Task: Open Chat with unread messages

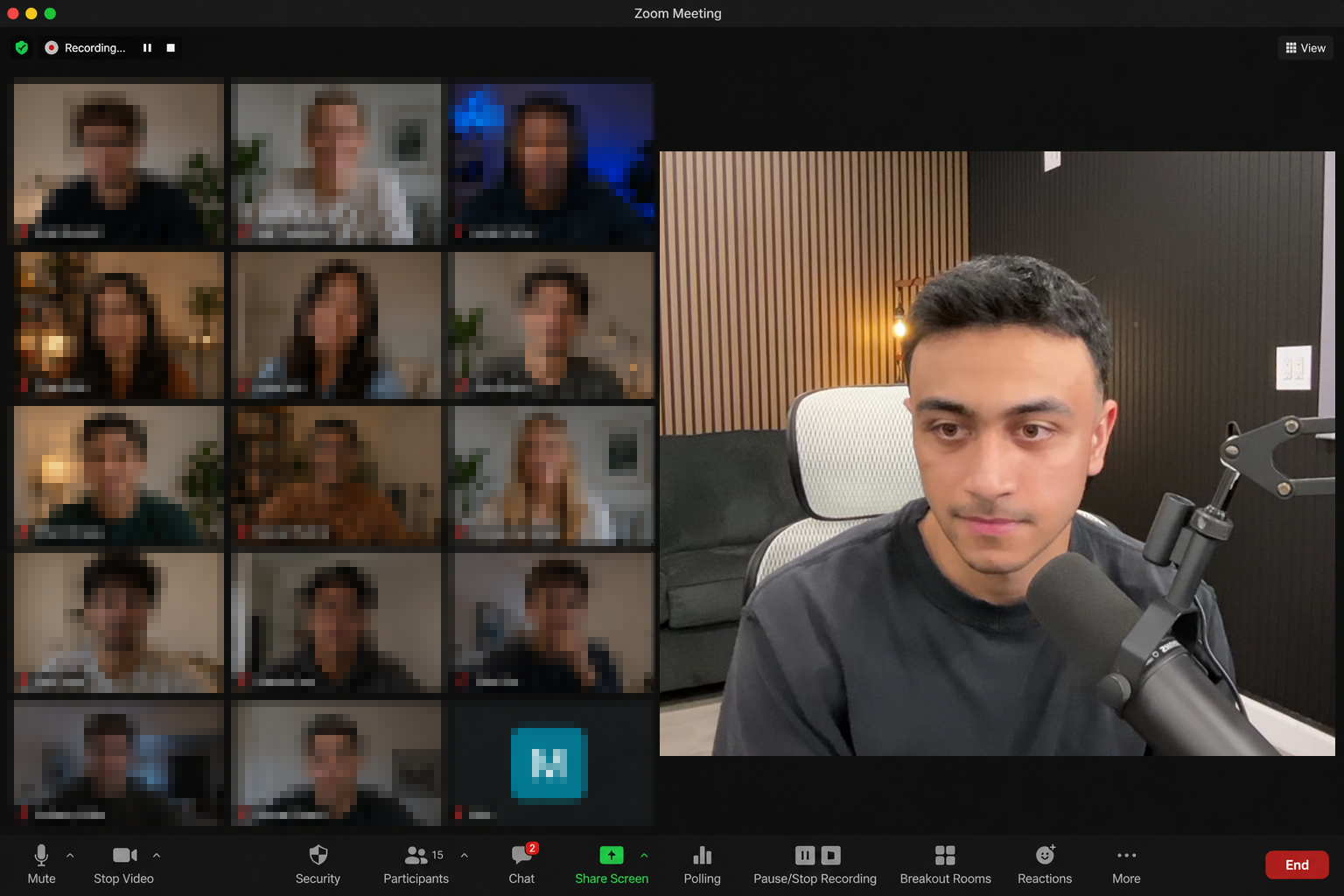Action: coord(522,864)
